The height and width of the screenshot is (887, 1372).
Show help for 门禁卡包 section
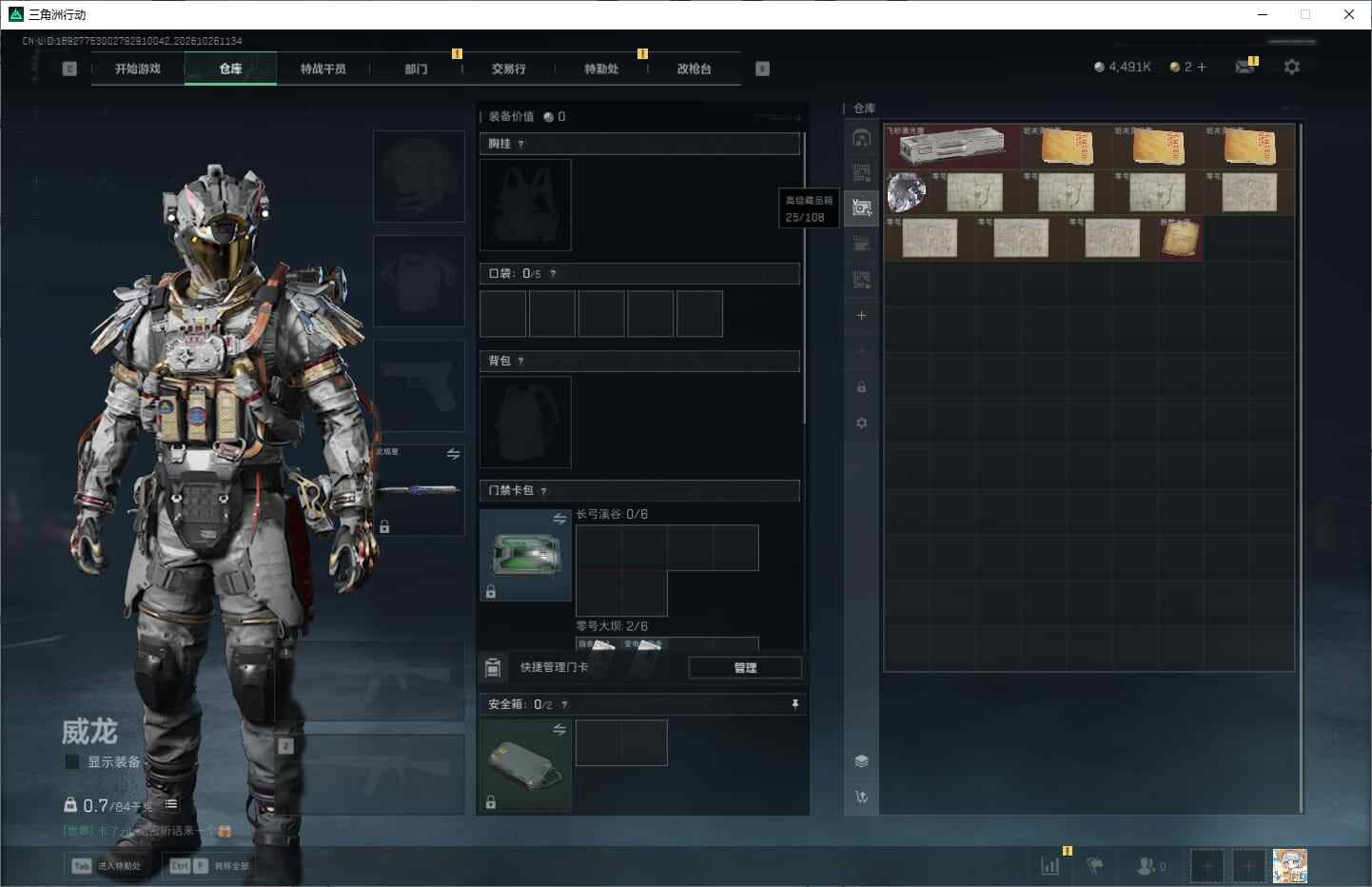tap(543, 491)
